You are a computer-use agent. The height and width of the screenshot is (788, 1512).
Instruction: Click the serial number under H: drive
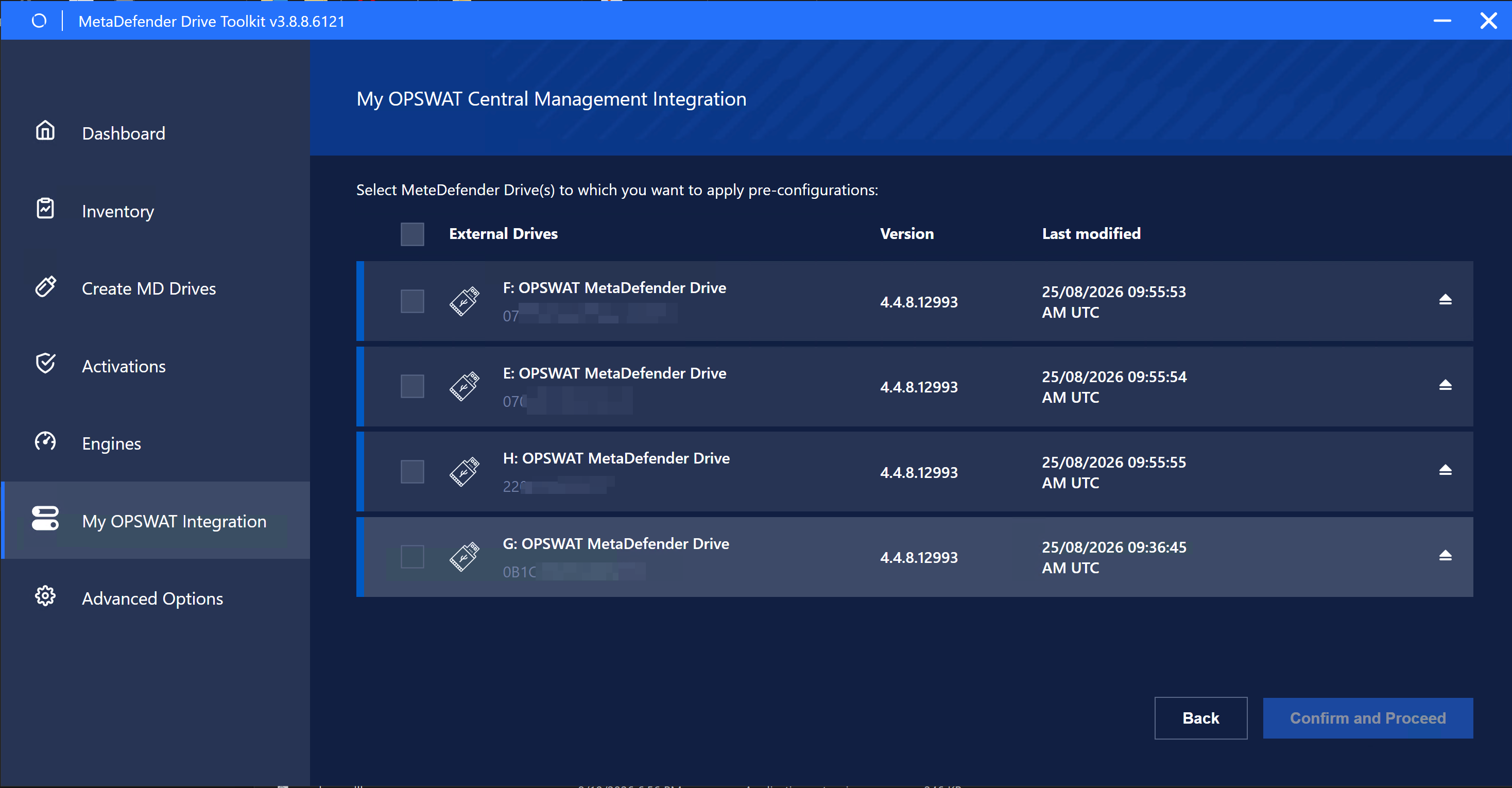pos(559,486)
